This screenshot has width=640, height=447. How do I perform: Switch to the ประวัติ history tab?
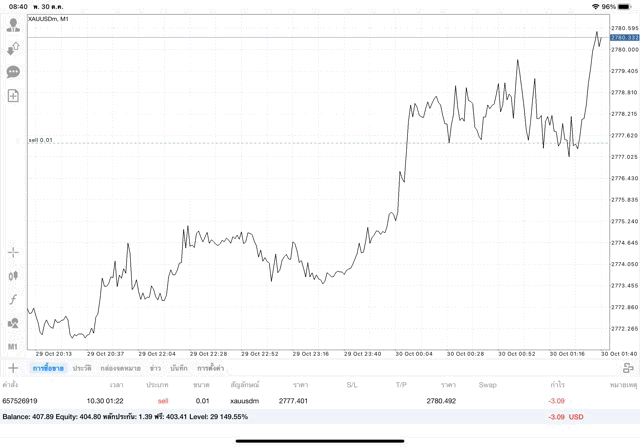tap(82, 368)
